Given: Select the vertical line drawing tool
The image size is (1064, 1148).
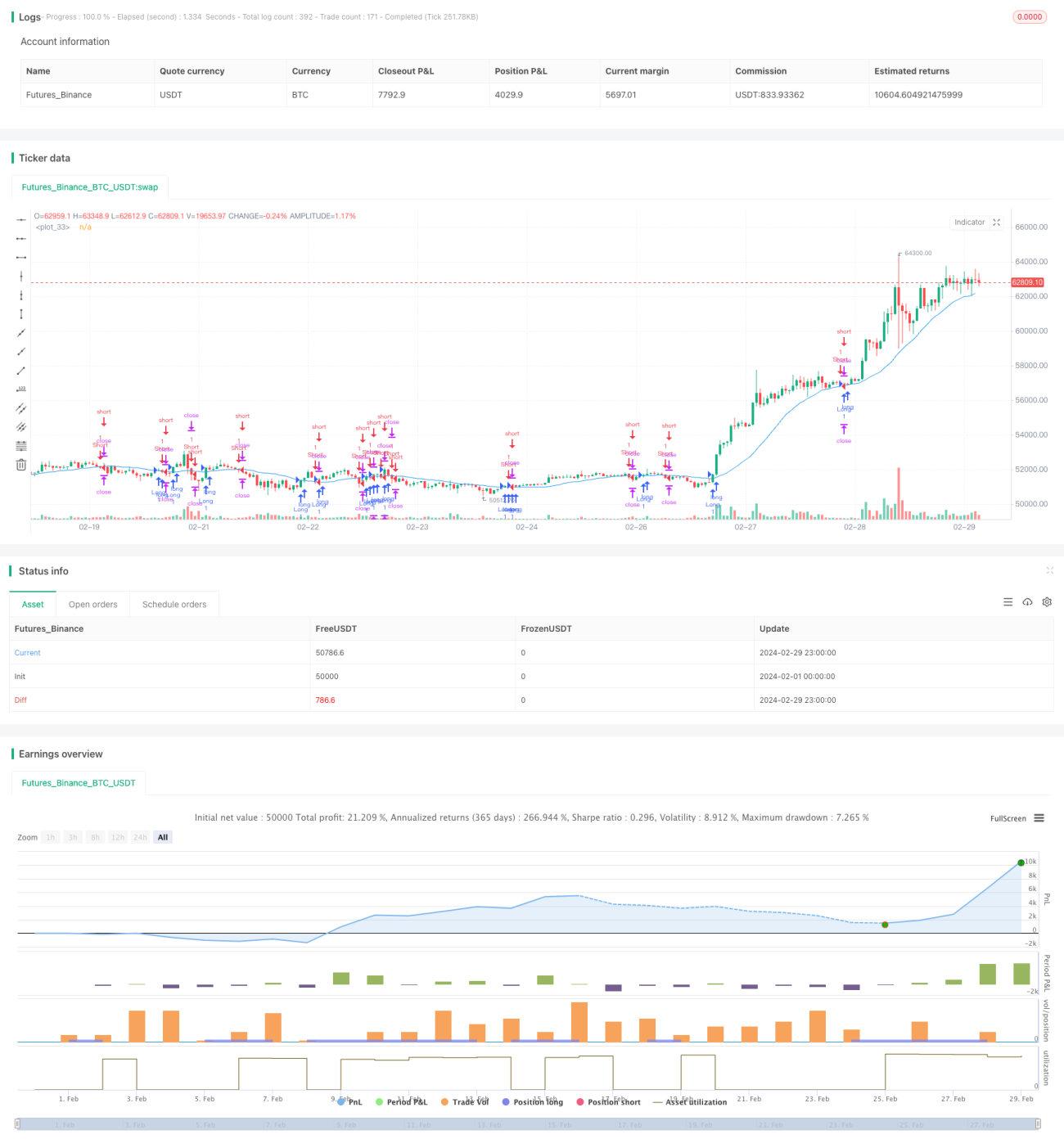Looking at the screenshot, I should coord(21,277).
